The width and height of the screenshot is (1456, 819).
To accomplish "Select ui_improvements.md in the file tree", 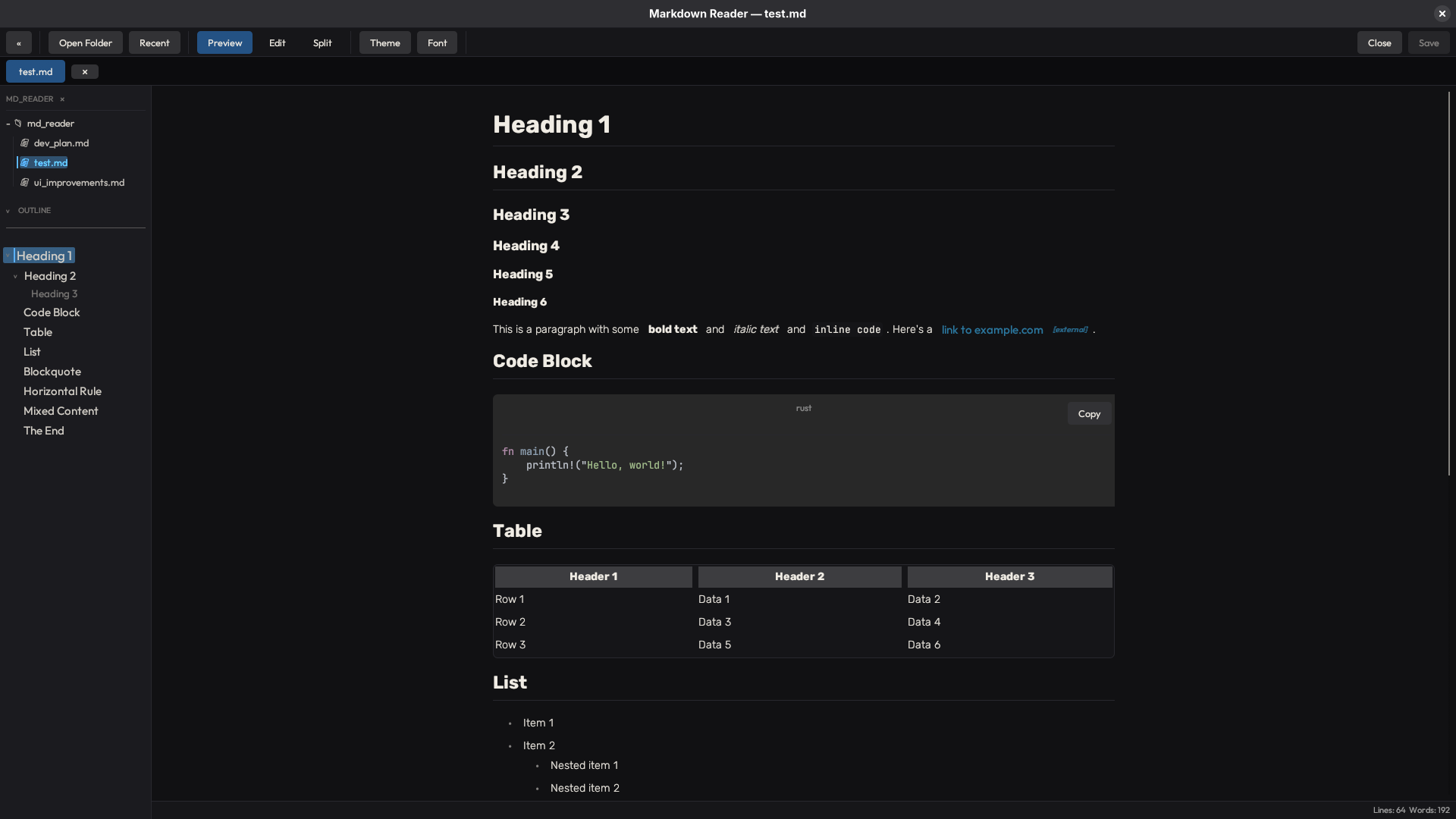I will (80, 182).
